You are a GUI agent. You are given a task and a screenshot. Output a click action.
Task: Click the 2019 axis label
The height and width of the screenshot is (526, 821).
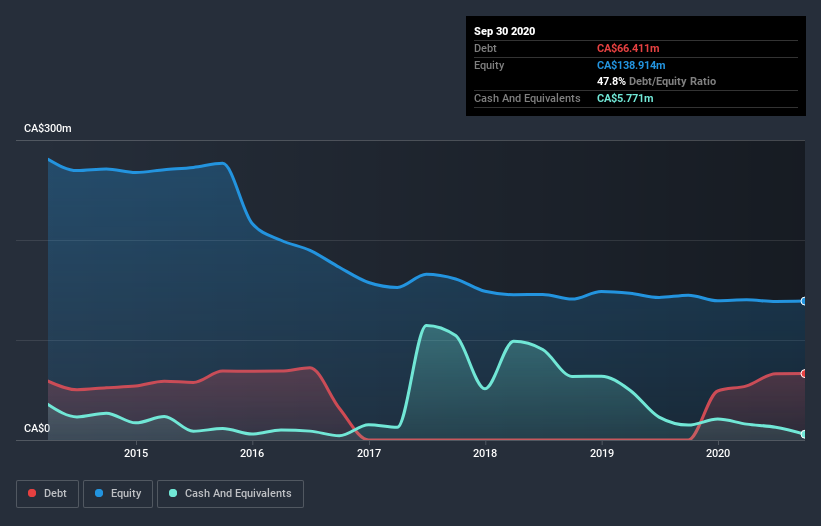(x=602, y=453)
